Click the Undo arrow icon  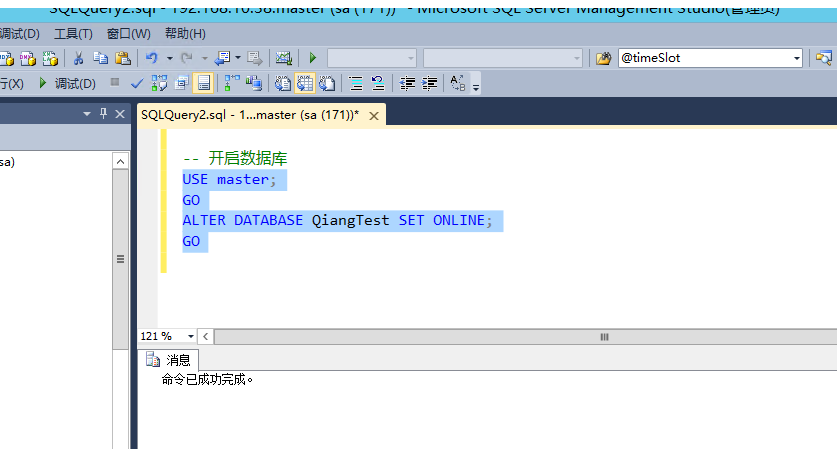[151, 58]
